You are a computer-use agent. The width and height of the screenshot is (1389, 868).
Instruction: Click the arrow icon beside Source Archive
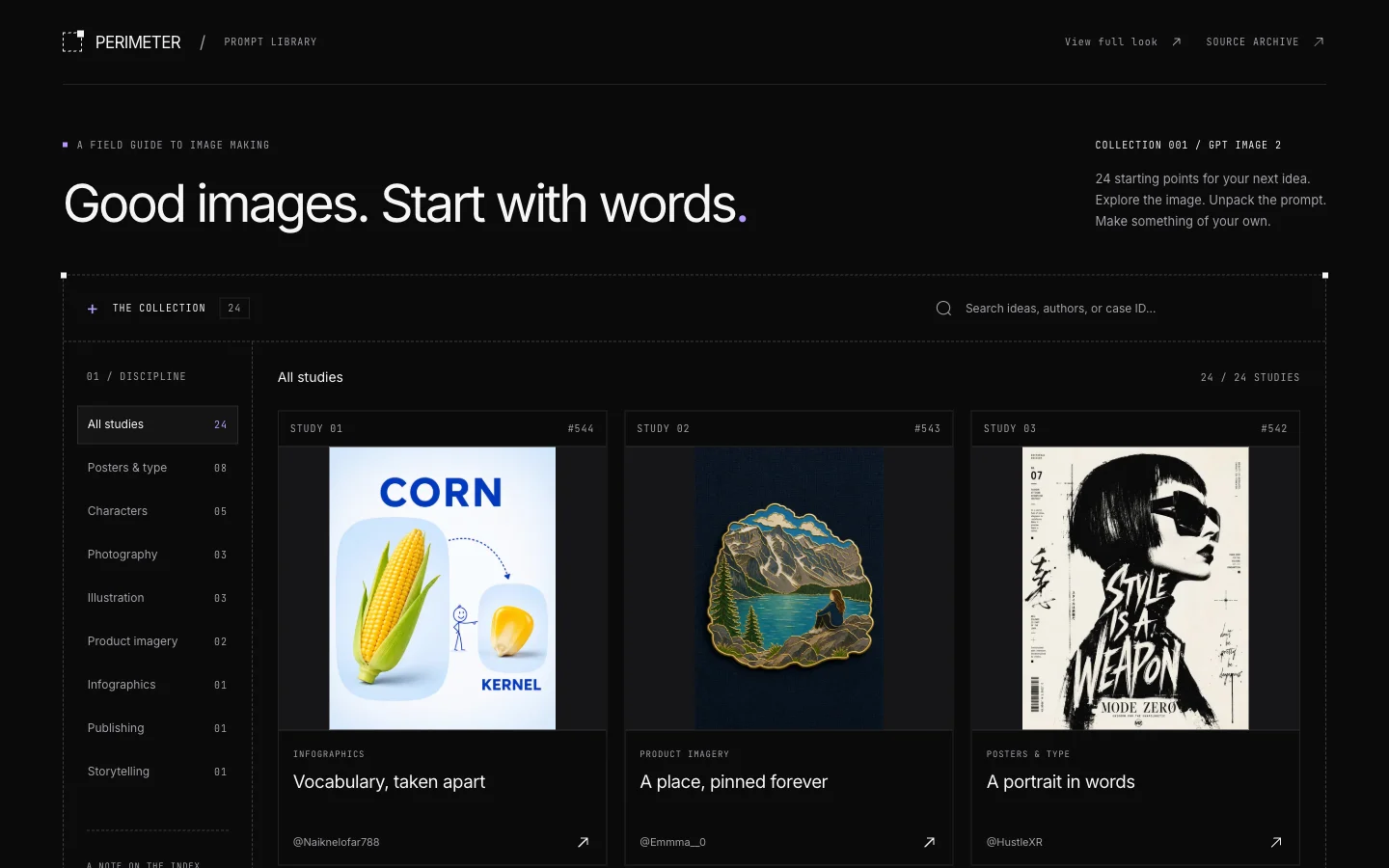coord(1319,41)
